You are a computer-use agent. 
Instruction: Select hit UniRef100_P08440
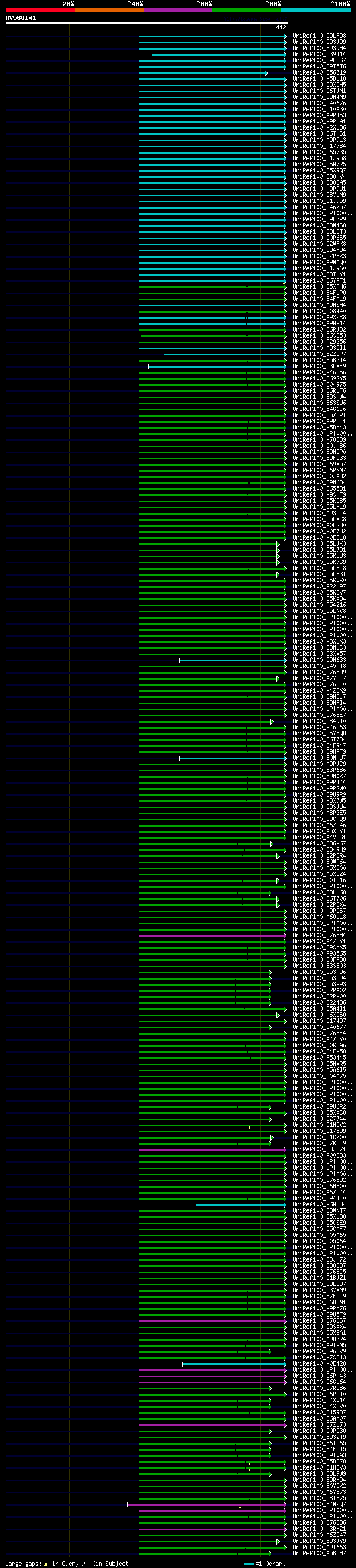point(319,311)
